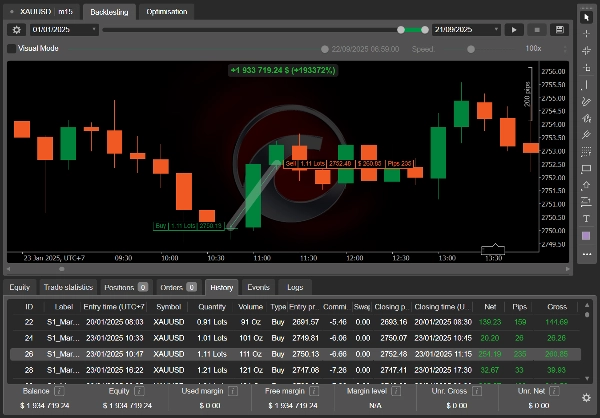Click history table scroll down arrow
The width and height of the screenshot is (600, 418).
click(x=587, y=379)
